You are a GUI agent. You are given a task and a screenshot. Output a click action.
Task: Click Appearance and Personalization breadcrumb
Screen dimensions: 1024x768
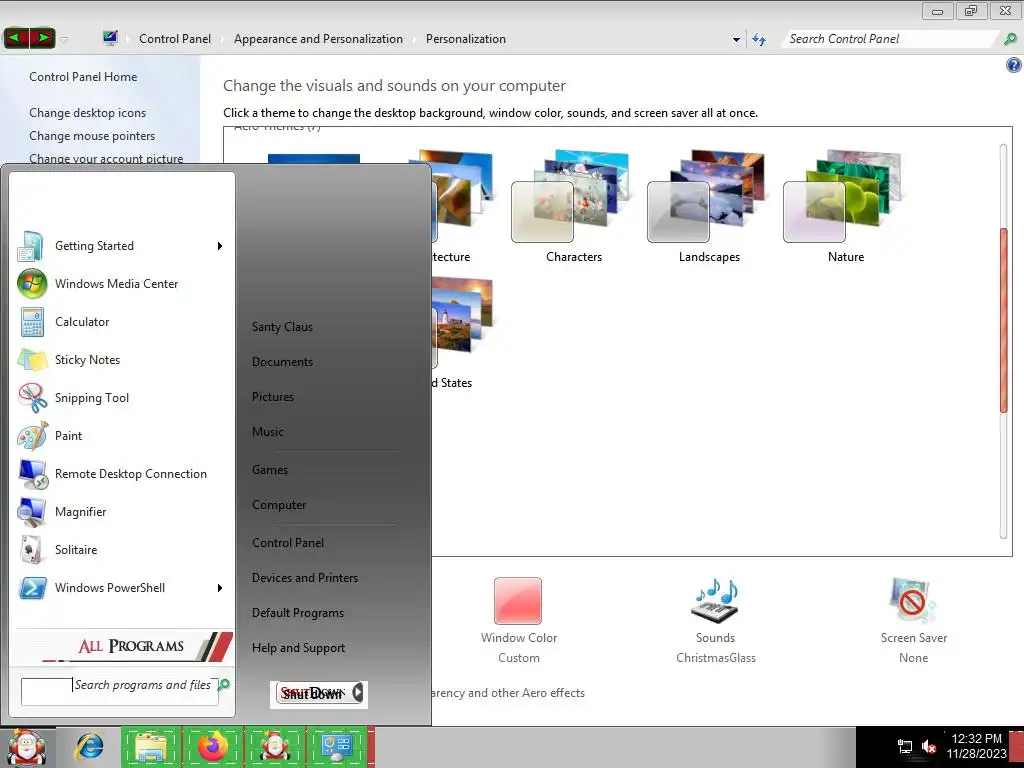(x=318, y=39)
